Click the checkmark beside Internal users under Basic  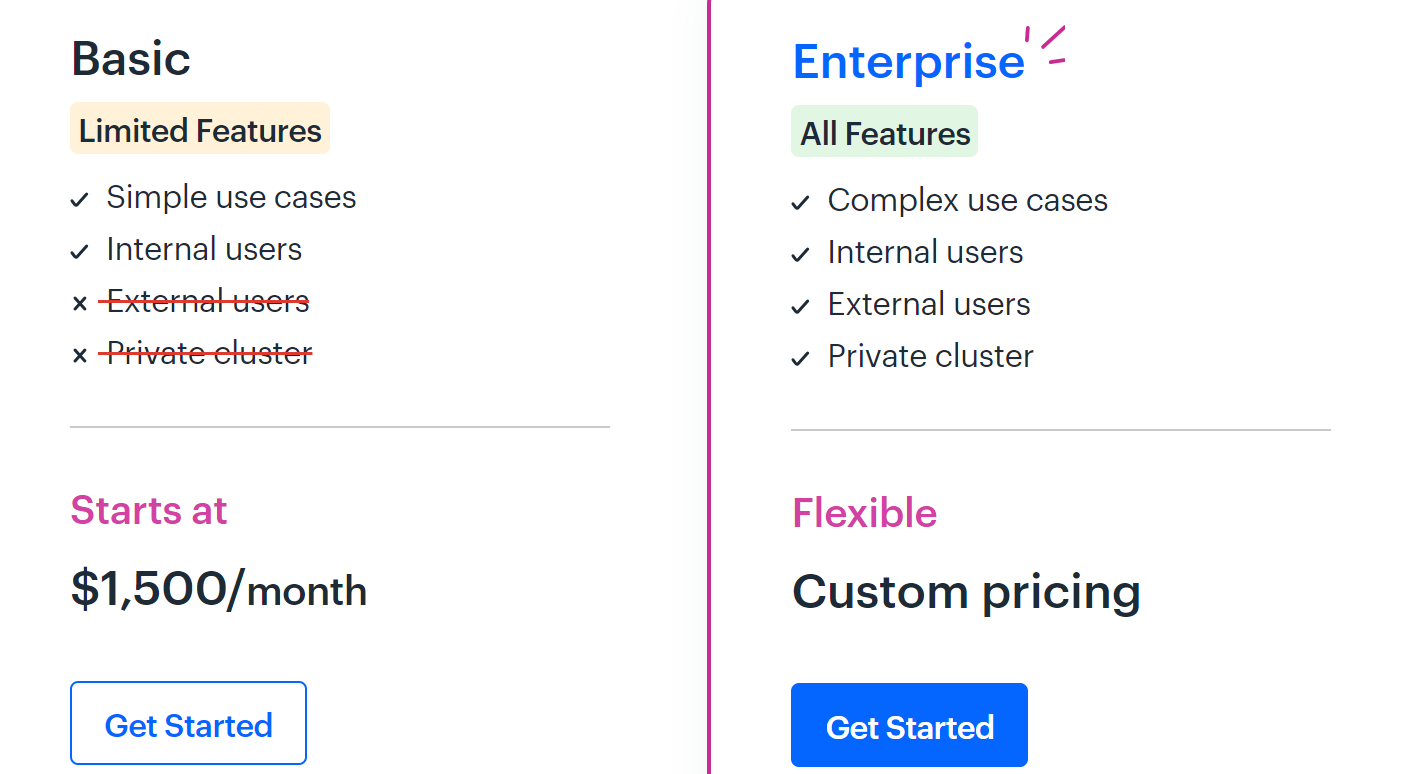point(80,251)
